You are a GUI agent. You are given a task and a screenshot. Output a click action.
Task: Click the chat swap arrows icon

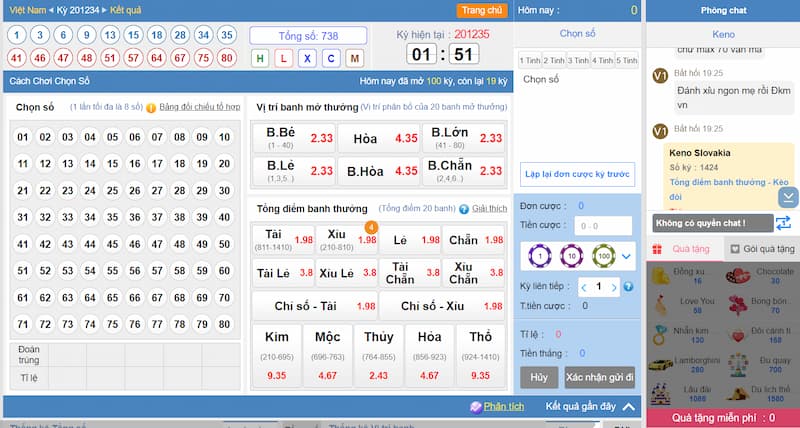tap(783, 223)
